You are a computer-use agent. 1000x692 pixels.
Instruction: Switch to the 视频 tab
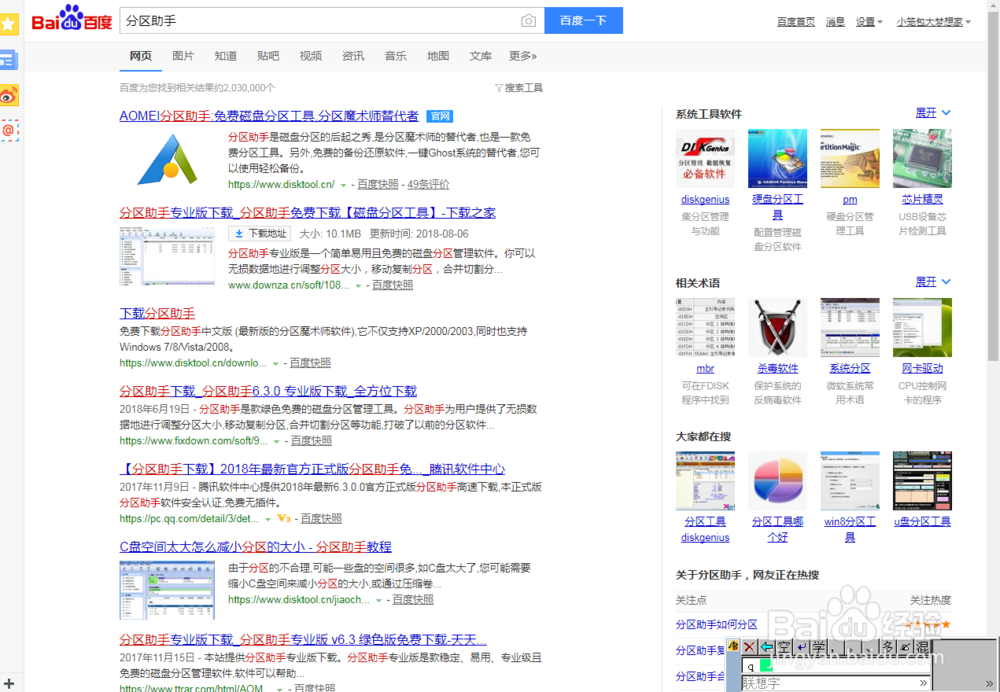click(311, 56)
